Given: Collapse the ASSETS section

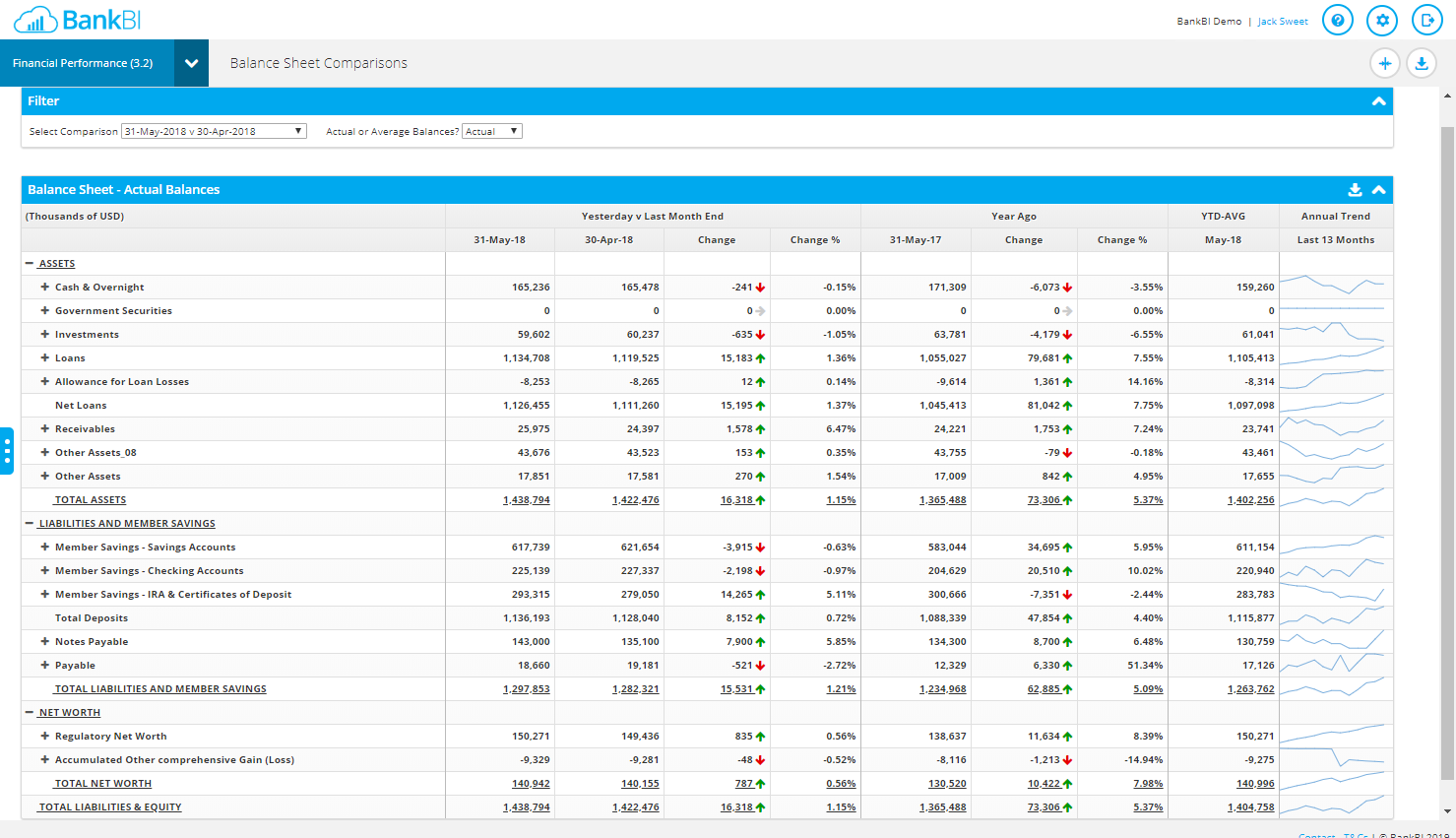Looking at the screenshot, I should (28, 263).
